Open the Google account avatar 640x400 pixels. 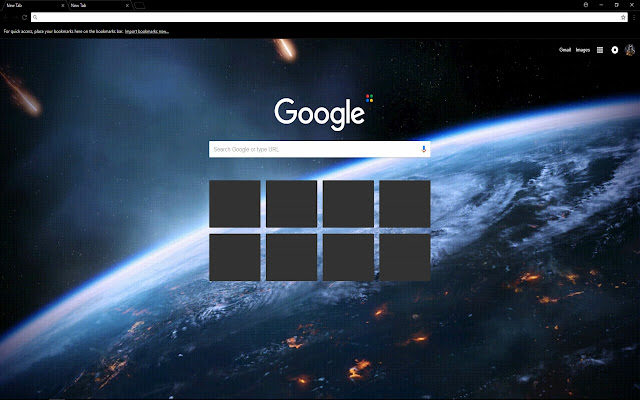pos(630,50)
